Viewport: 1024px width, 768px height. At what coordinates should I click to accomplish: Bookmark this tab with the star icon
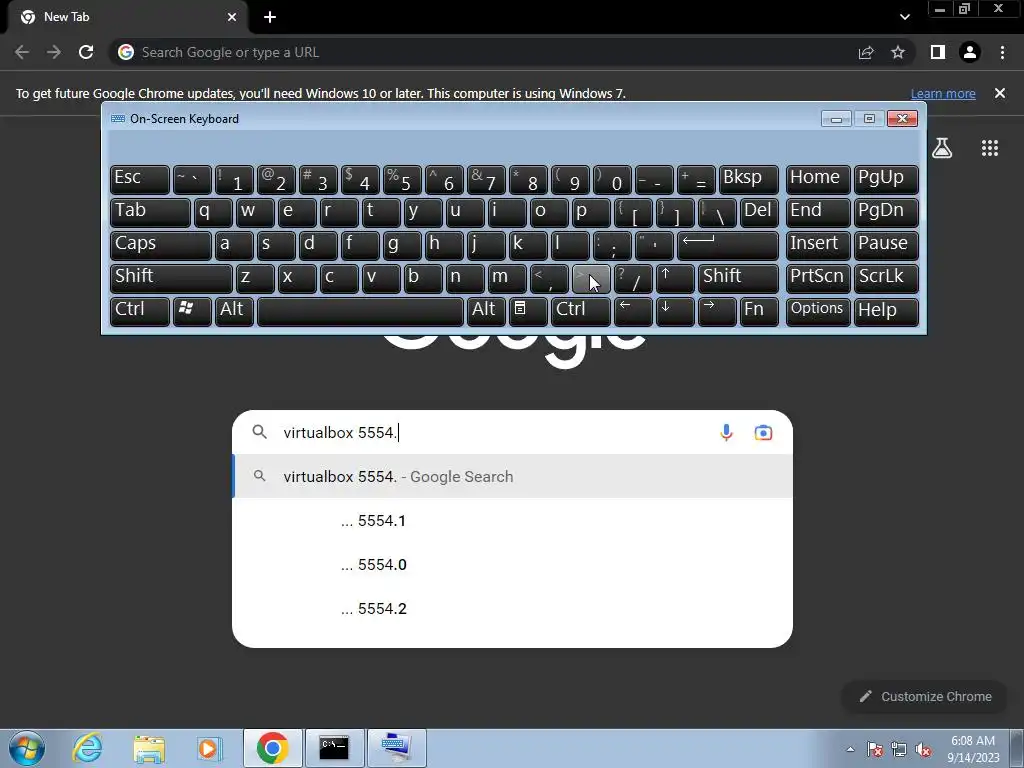pyautogui.click(x=898, y=52)
